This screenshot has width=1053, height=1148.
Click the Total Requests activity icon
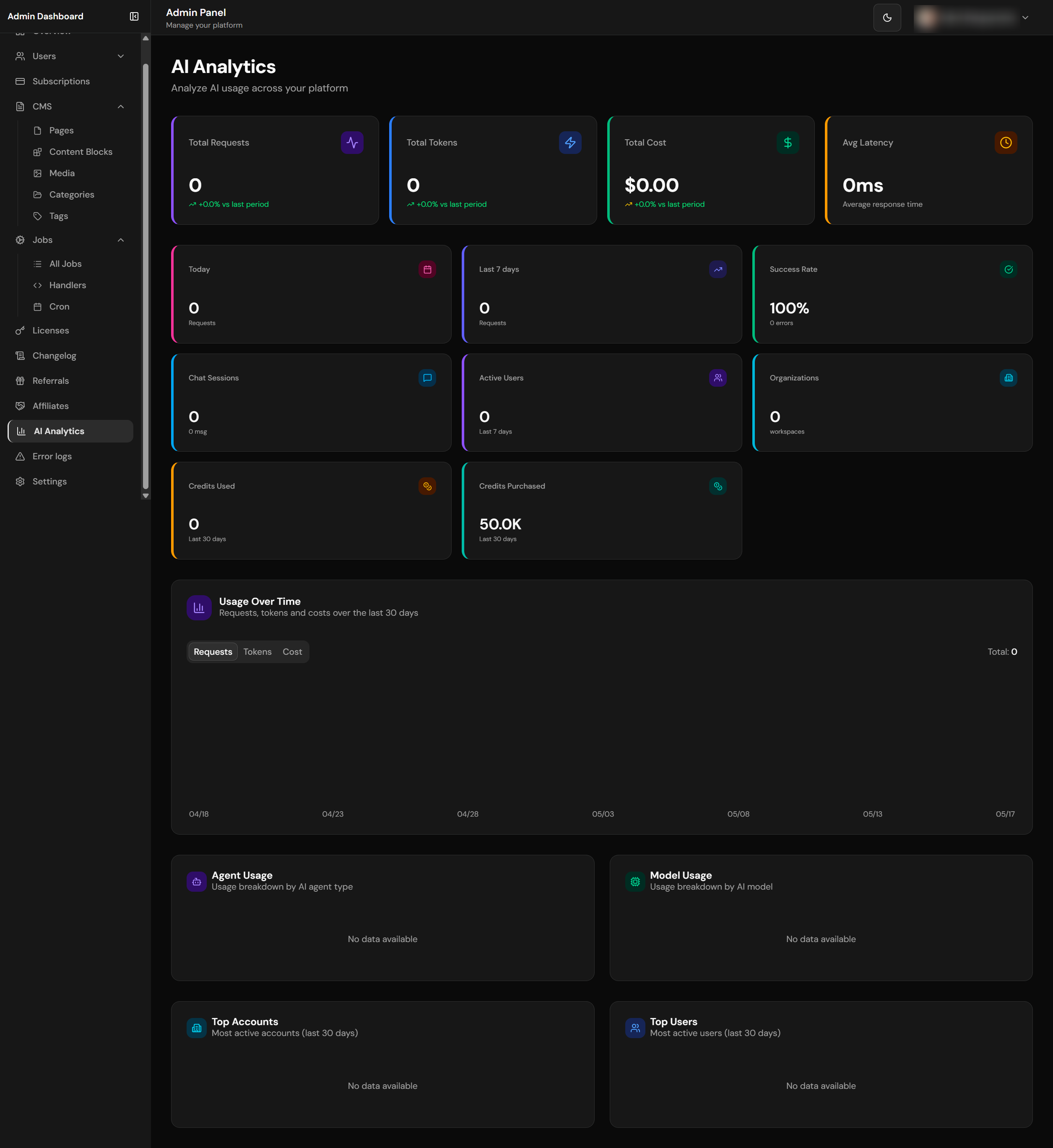click(x=352, y=143)
